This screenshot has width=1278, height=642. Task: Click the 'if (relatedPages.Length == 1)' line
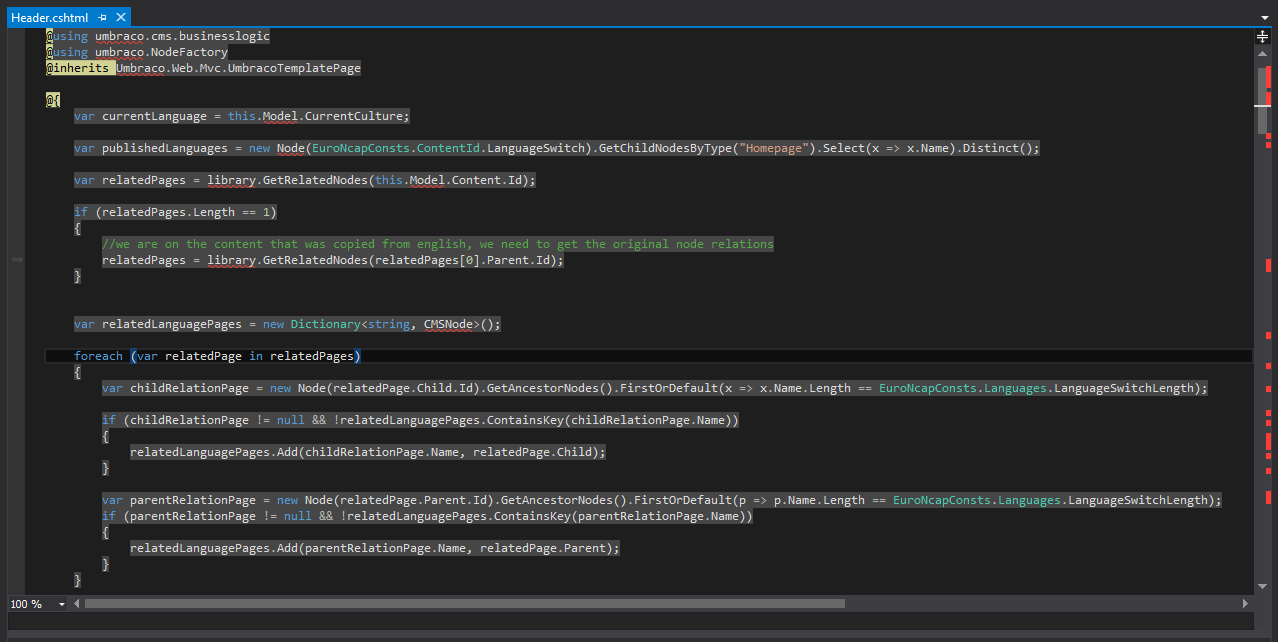pos(175,212)
